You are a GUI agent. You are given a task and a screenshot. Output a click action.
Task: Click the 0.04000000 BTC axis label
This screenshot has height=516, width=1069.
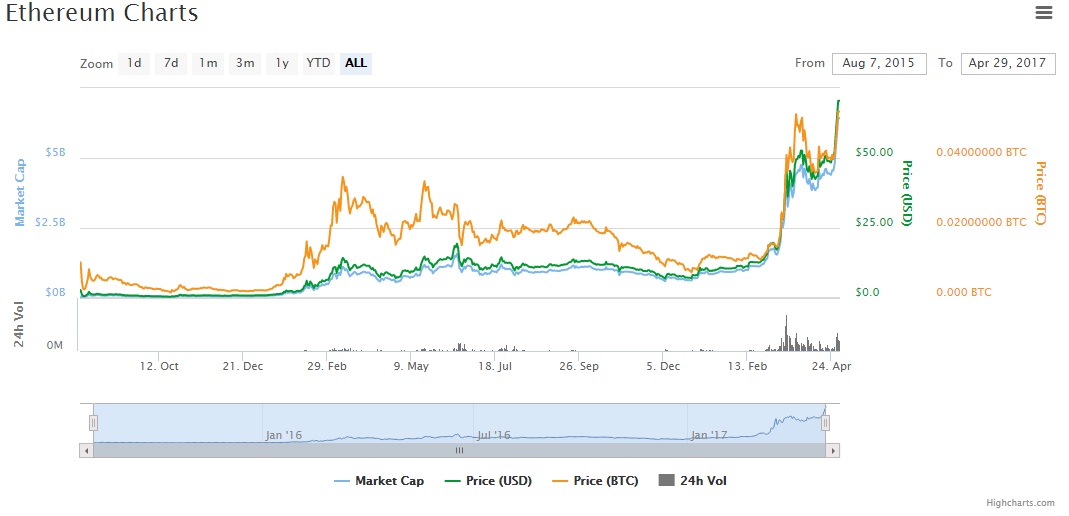981,152
